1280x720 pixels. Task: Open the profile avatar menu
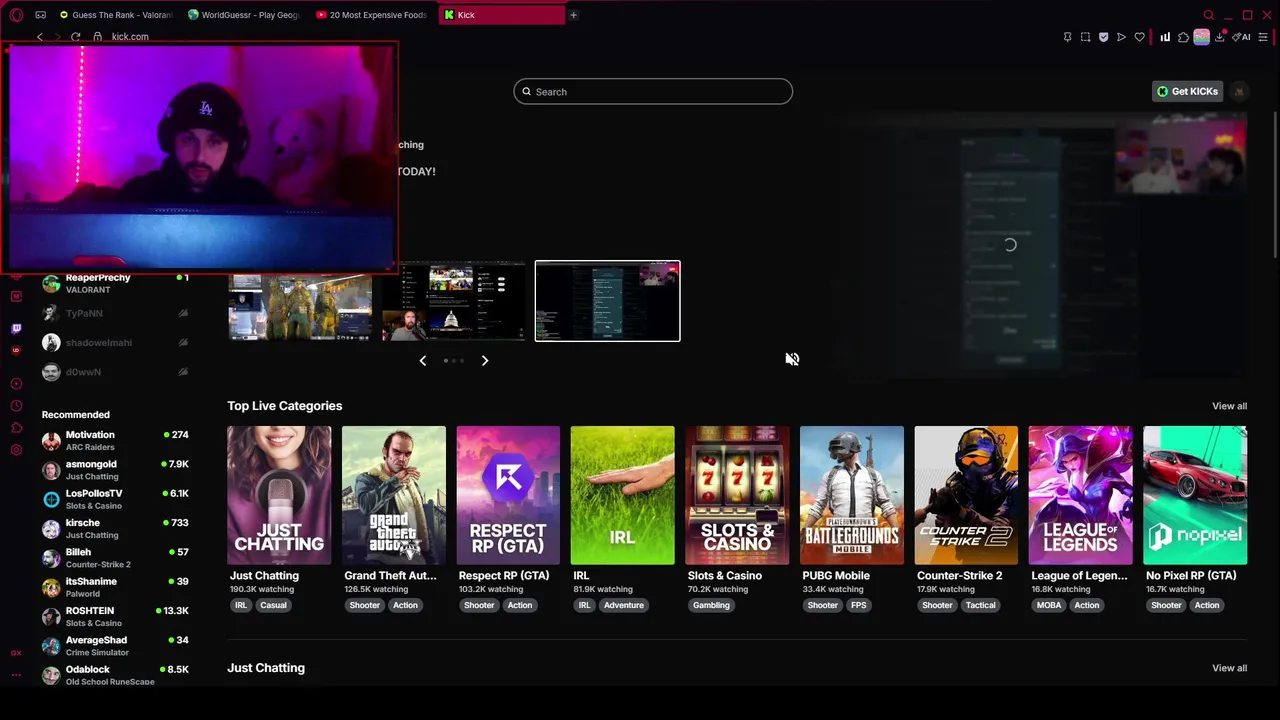pyautogui.click(x=1239, y=91)
